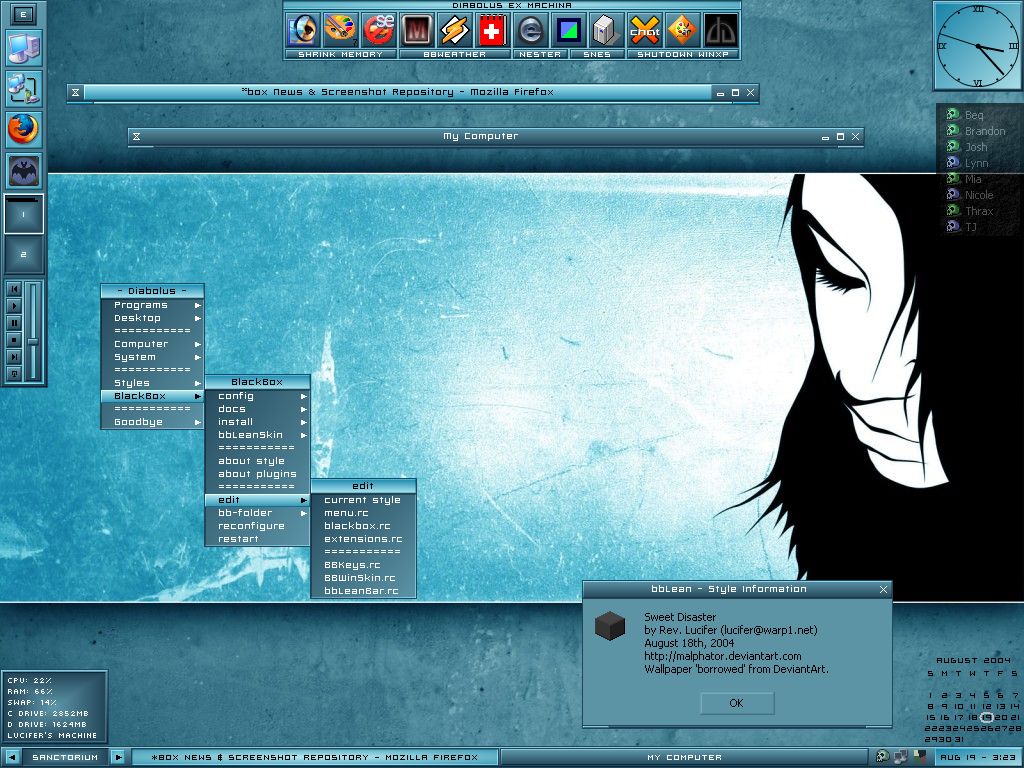
Task: Launch Firefox from the sidebar icon
Action: tap(24, 129)
